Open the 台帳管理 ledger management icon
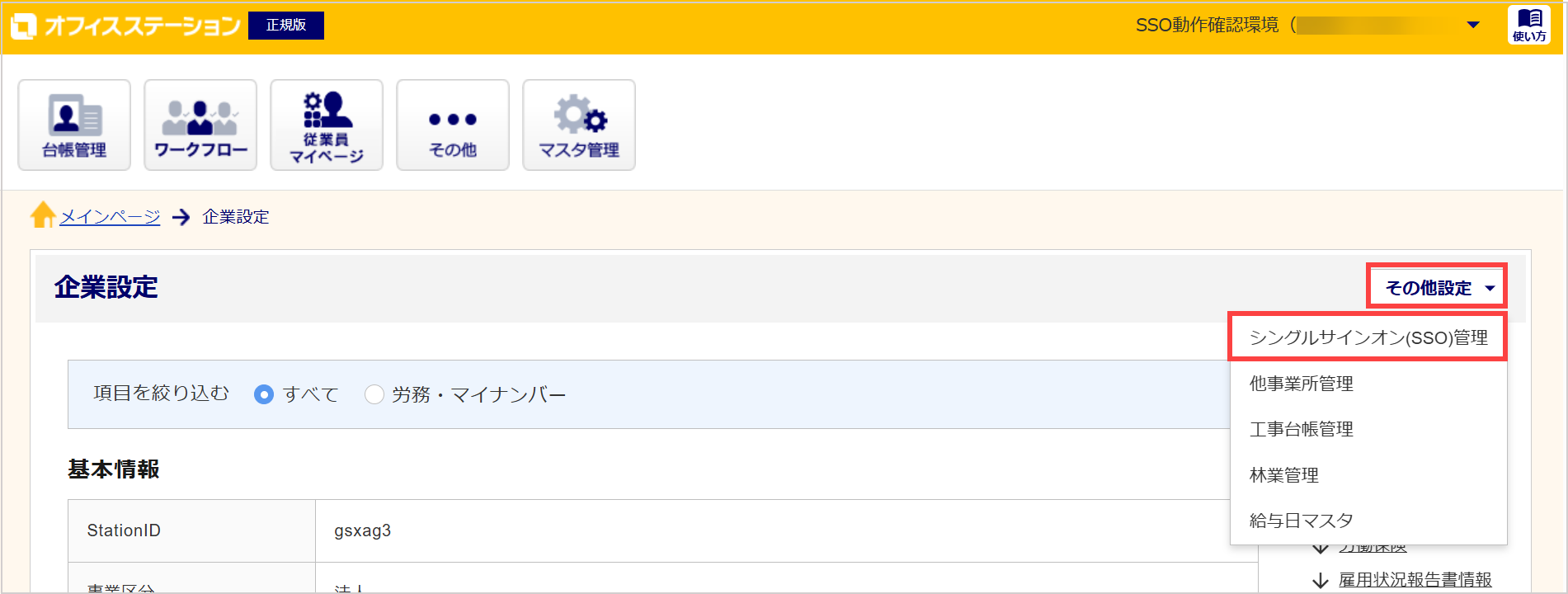This screenshot has width=1568, height=594. tap(74, 125)
